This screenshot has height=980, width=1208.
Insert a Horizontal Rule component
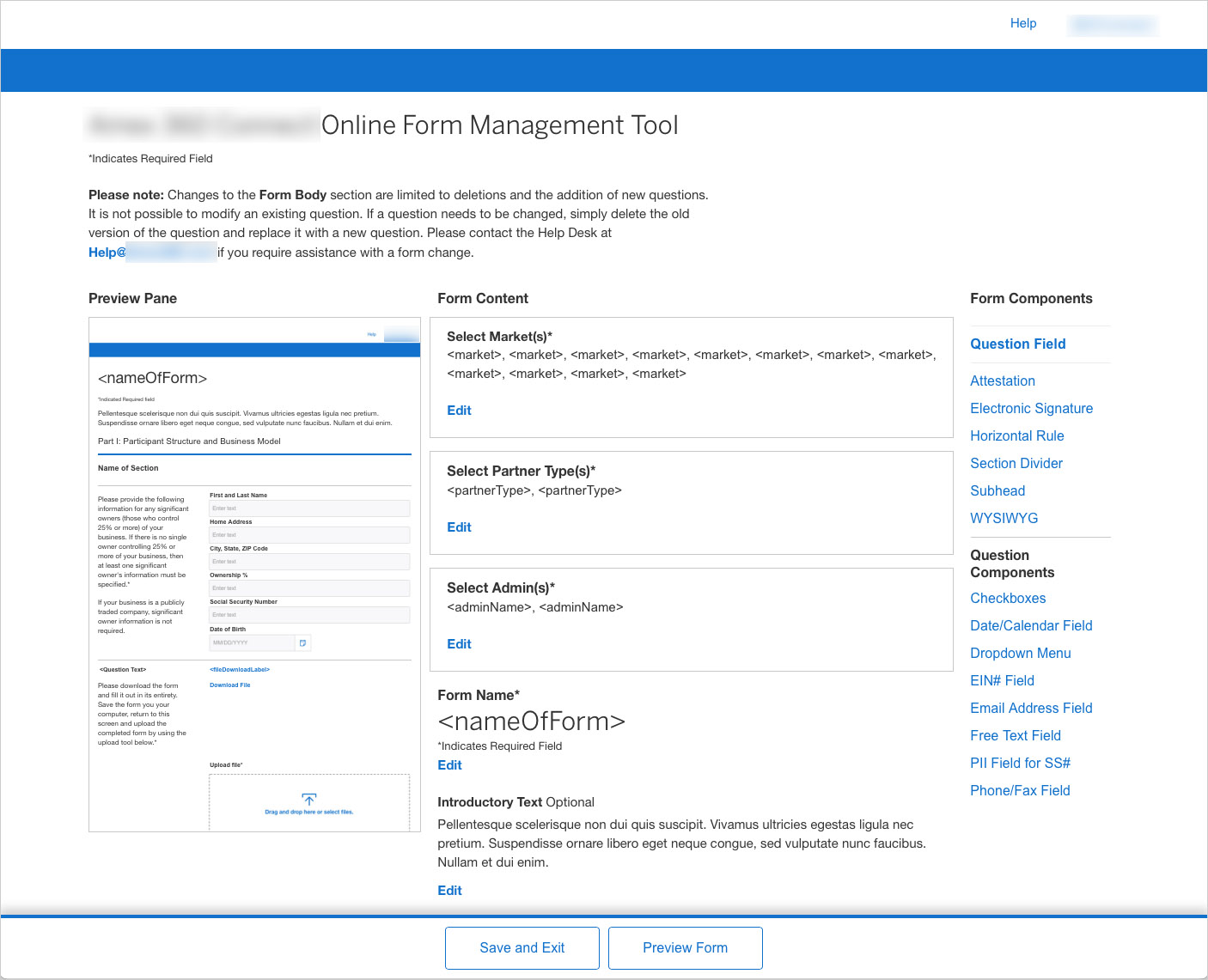[x=1016, y=435]
